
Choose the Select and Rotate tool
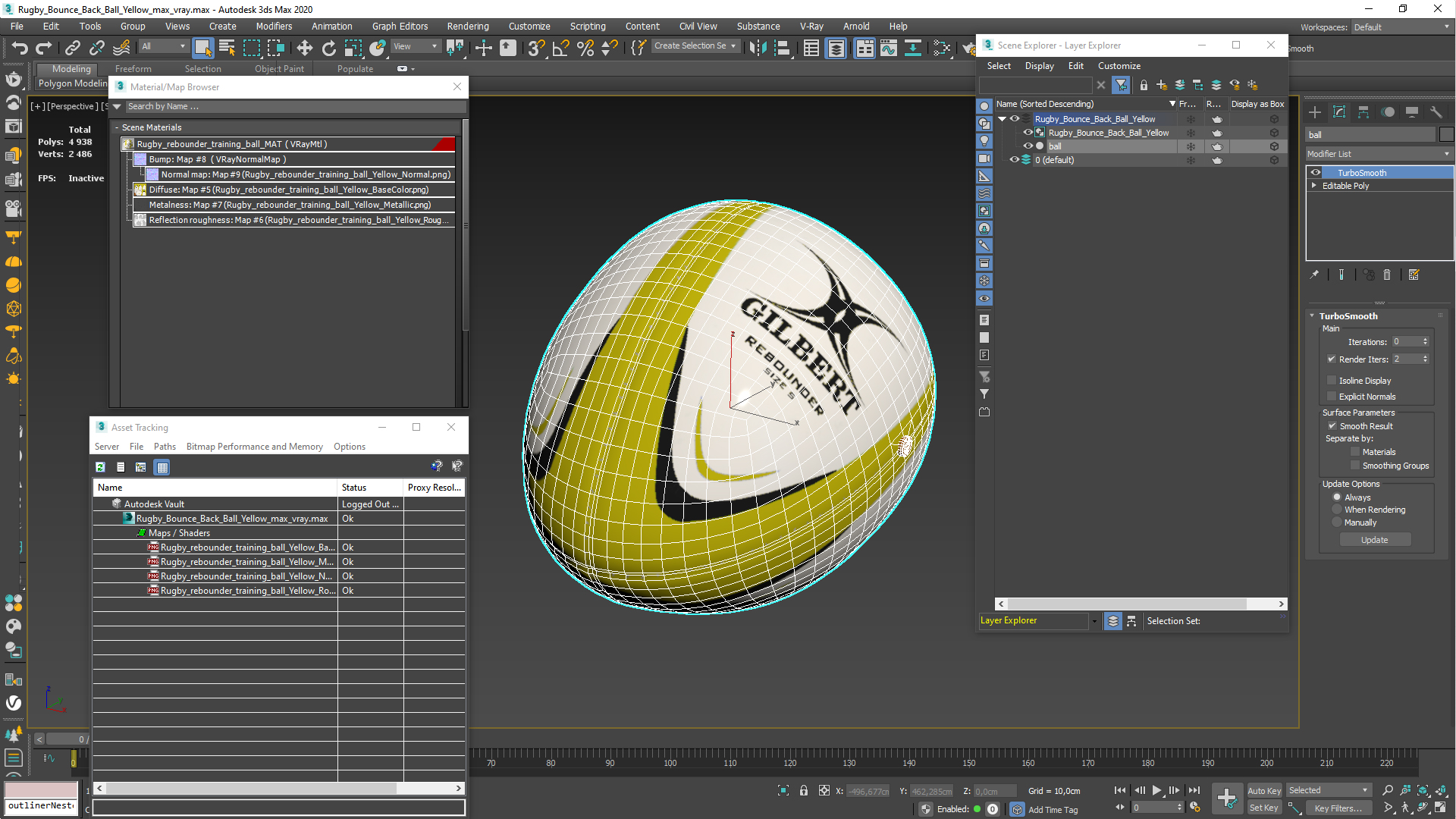pos(328,48)
